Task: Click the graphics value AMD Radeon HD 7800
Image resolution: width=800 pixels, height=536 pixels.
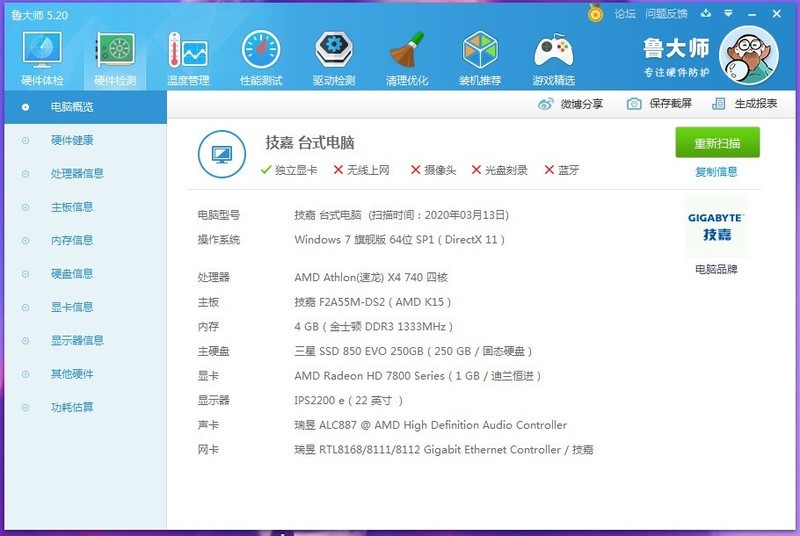Action: tap(417, 376)
